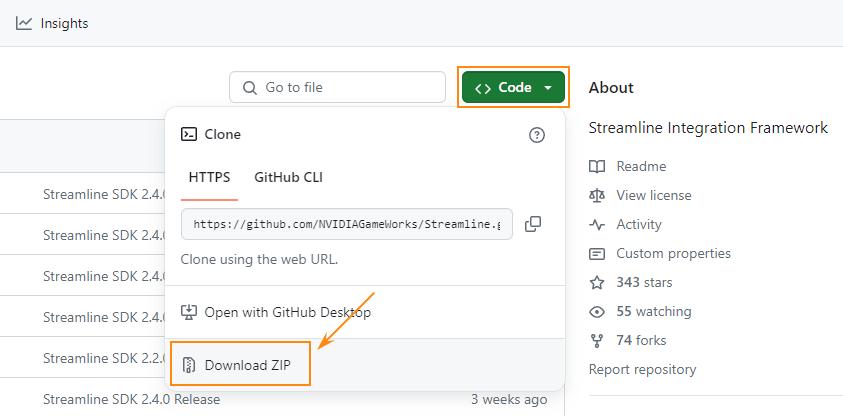Screen dimensions: 843x416
Task: Click the eye icon beside 55 watching
Action: pyautogui.click(x=597, y=312)
